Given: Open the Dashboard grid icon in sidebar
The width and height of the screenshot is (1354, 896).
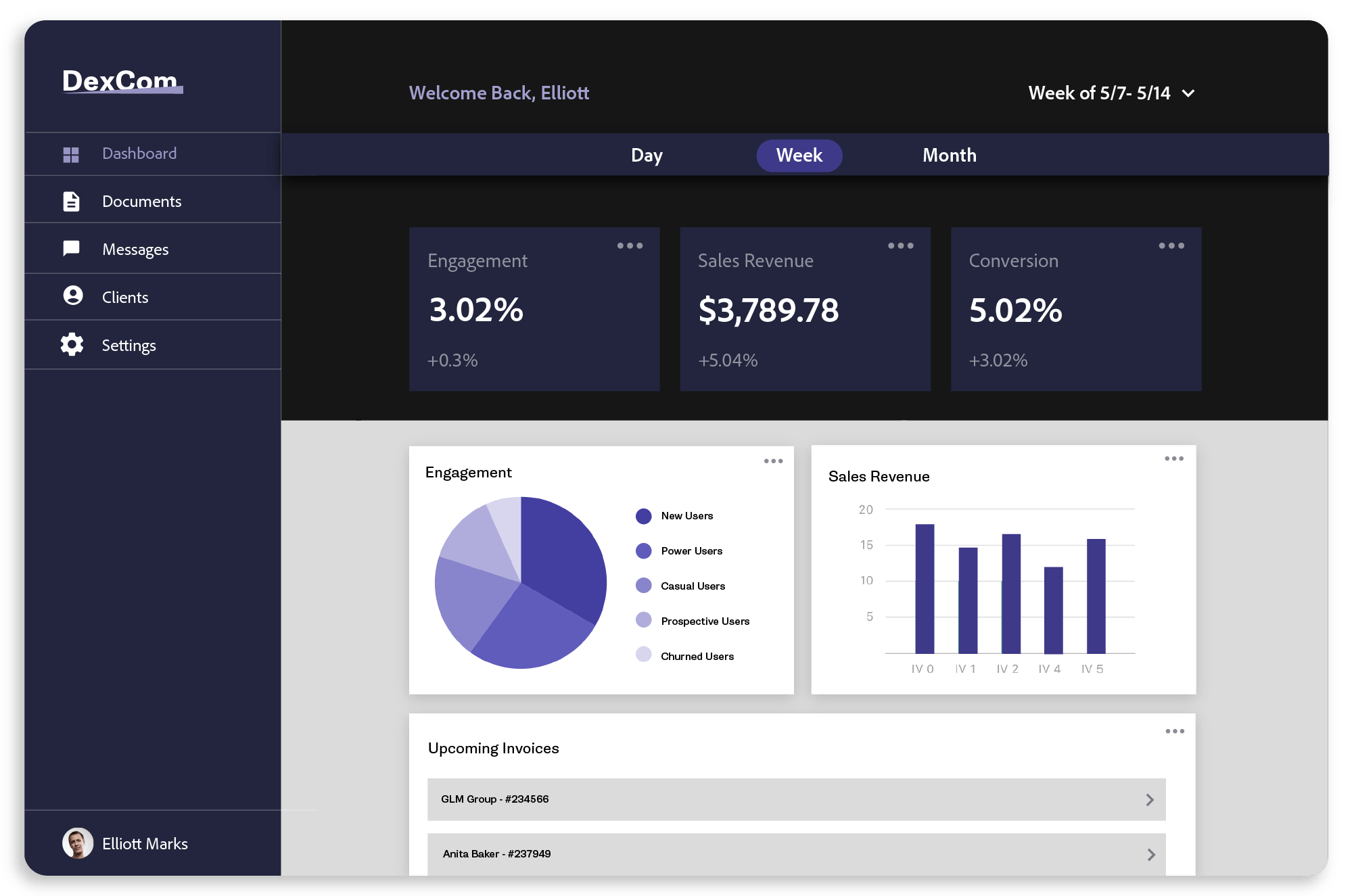Looking at the screenshot, I should click(x=71, y=154).
